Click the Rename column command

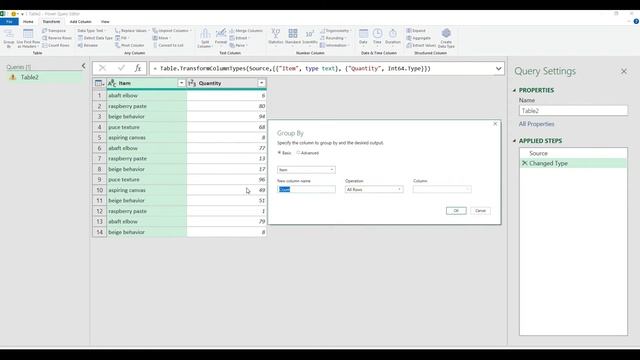88,45
